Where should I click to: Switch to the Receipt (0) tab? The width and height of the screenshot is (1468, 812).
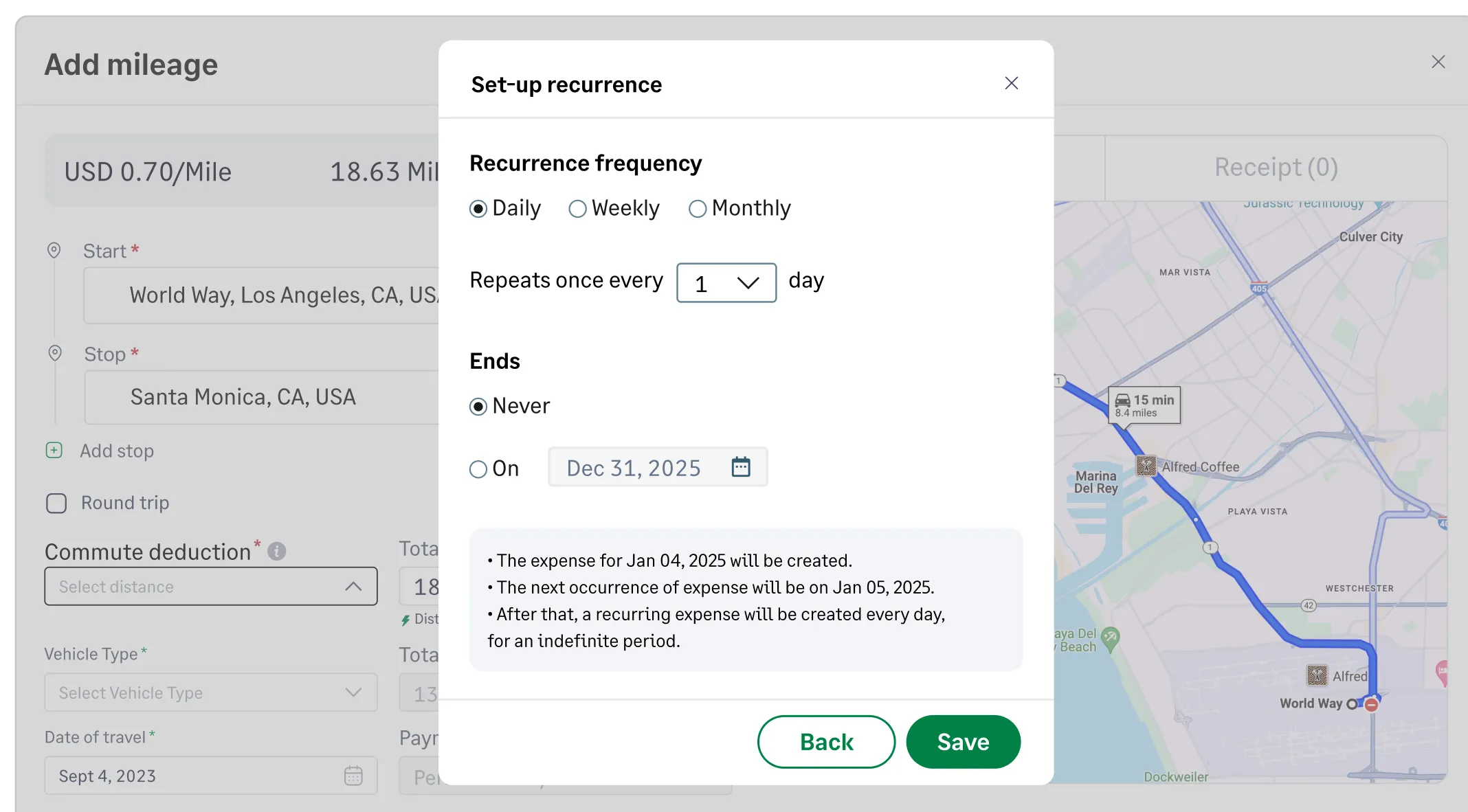1276,167
